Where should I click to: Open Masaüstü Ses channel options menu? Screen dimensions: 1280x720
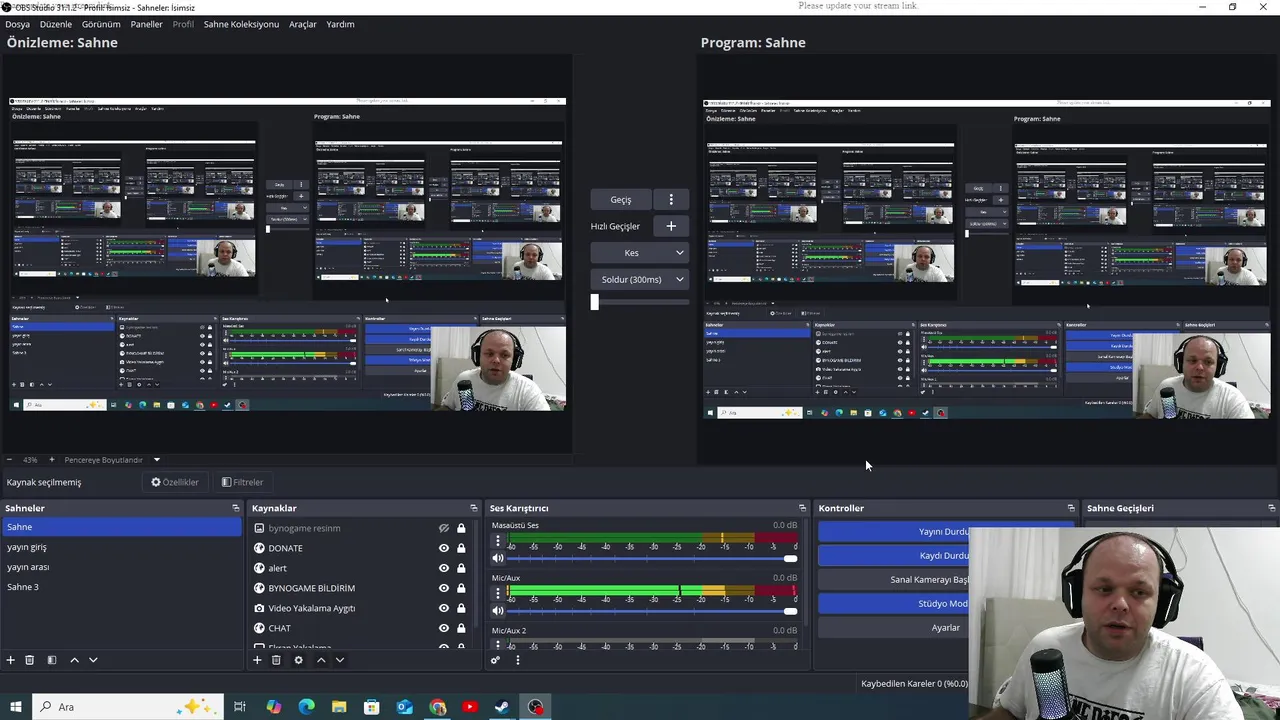tap(498, 541)
